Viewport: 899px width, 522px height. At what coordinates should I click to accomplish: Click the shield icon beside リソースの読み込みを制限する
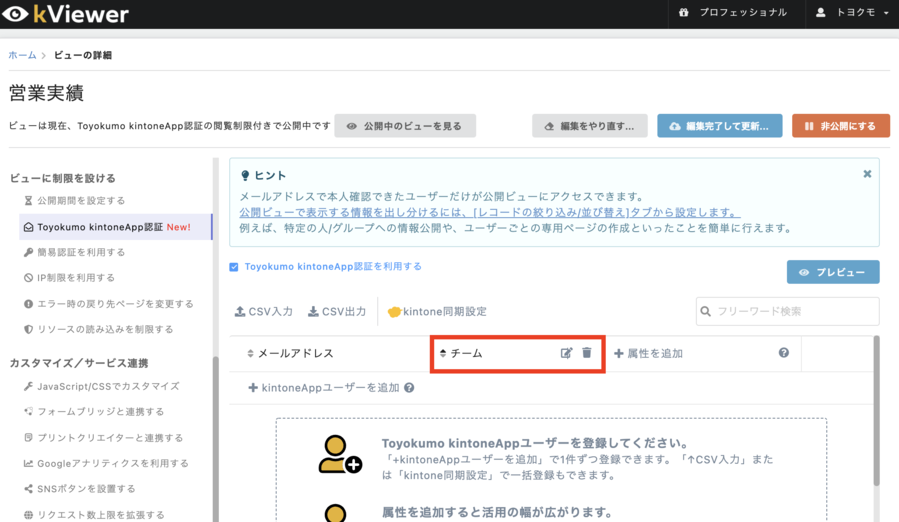click(x=28, y=329)
